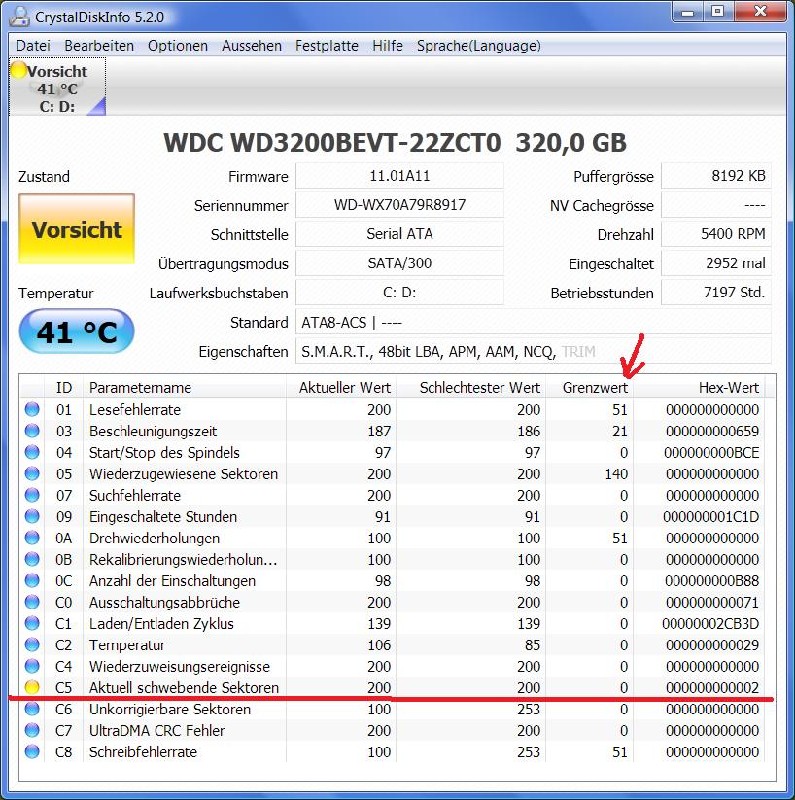Select the Vorsicht 41 °C disk tab
795x800 pixels.
(57, 88)
